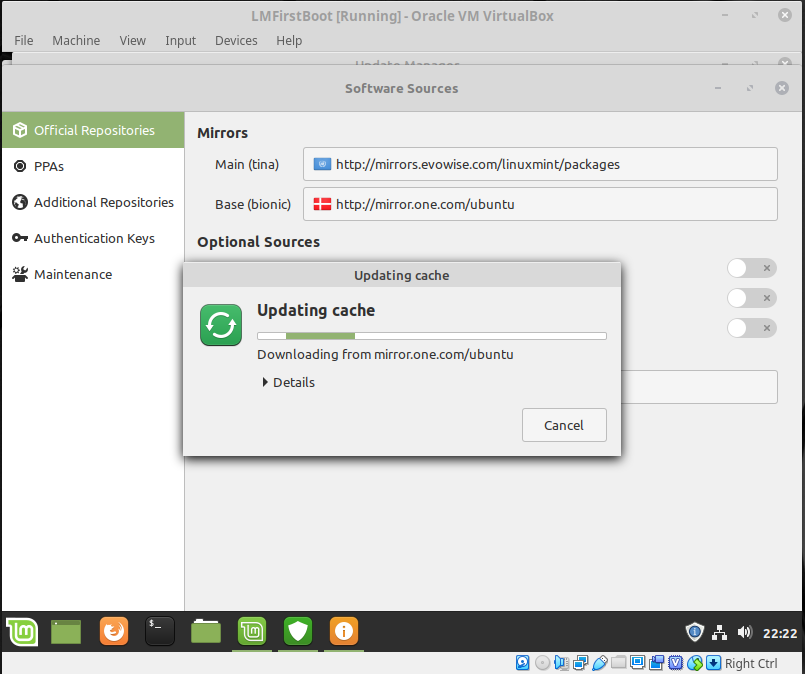Open the VirtualBox File menu
The image size is (805, 674).
pyautogui.click(x=24, y=41)
